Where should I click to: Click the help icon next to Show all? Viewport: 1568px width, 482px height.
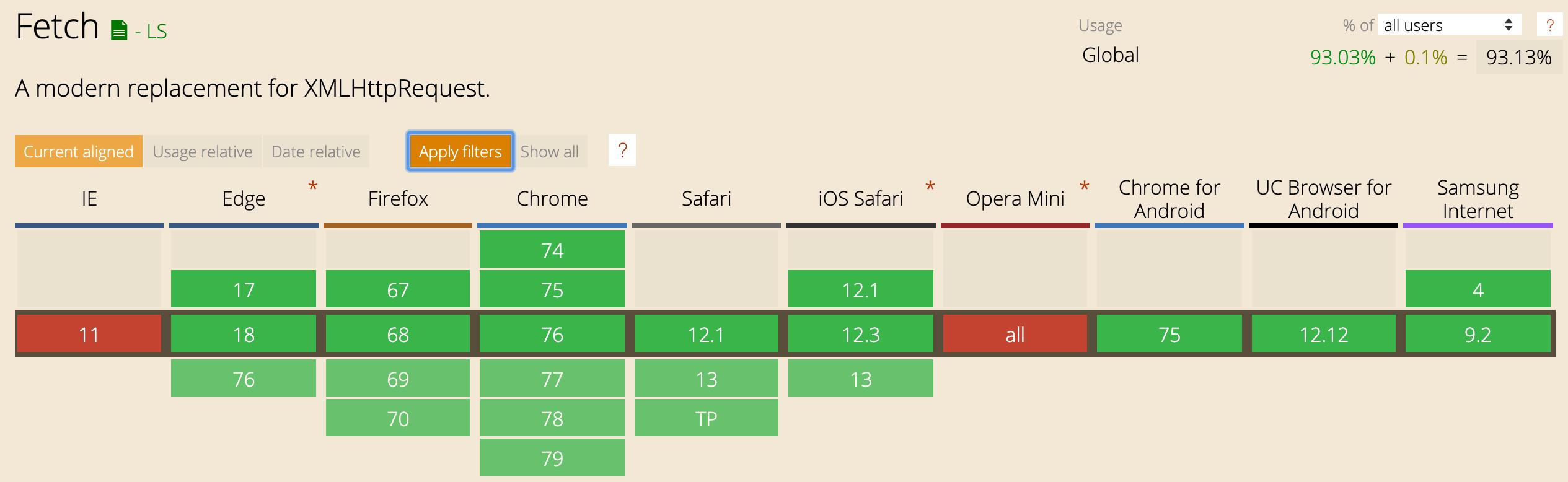point(622,151)
